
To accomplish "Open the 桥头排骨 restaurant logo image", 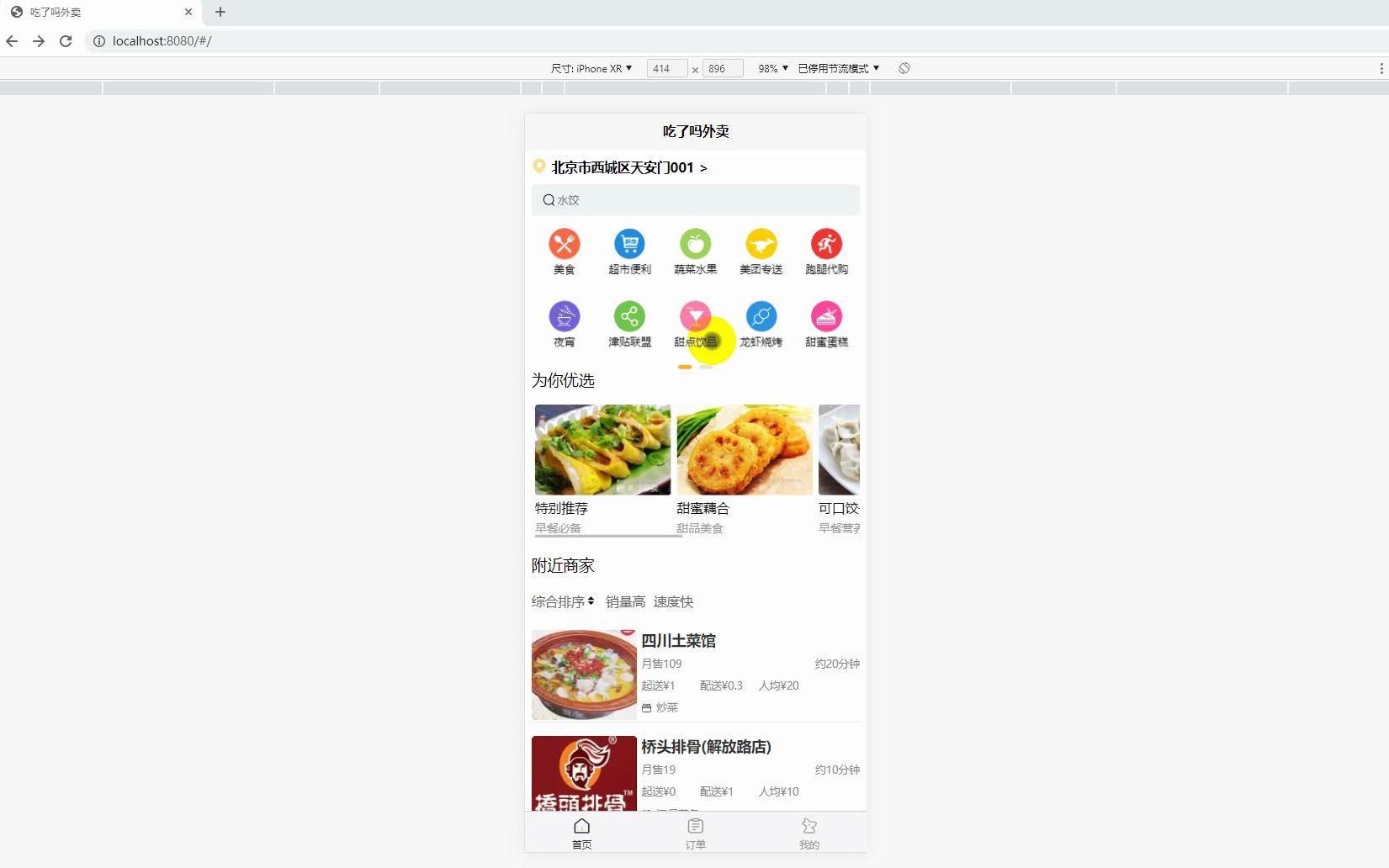I will pos(584,773).
